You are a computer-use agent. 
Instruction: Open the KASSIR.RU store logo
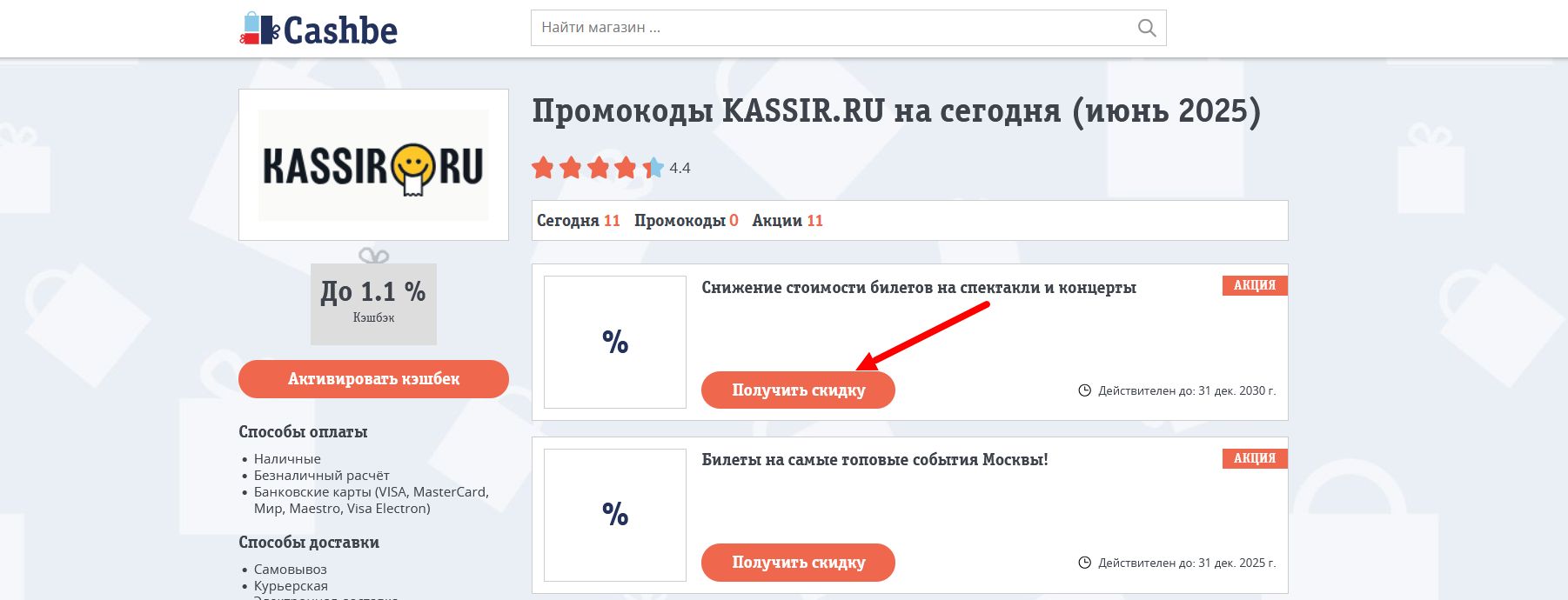pyautogui.click(x=373, y=165)
